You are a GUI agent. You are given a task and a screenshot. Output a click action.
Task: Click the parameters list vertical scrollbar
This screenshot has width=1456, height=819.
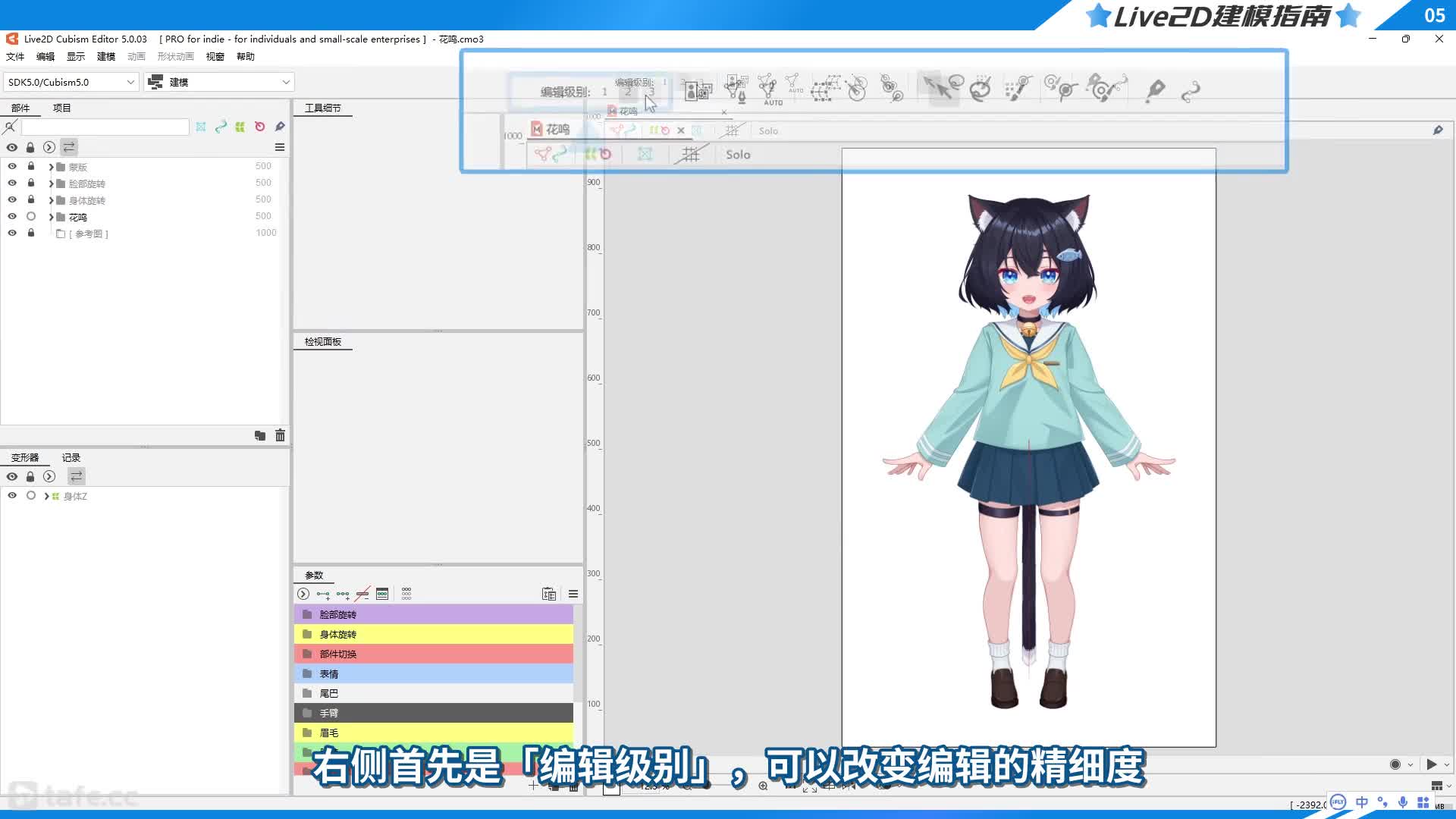coord(578,653)
